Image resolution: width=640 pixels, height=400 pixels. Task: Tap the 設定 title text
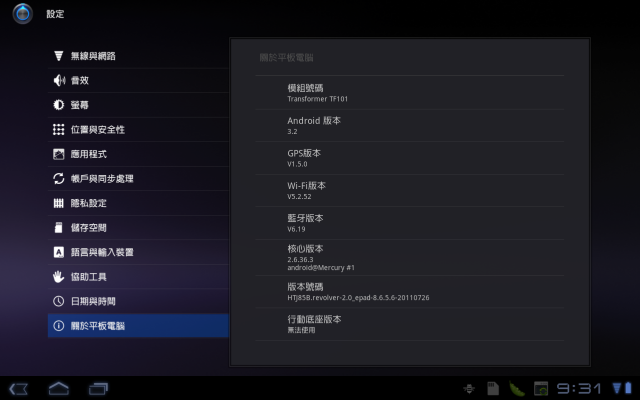pos(55,14)
